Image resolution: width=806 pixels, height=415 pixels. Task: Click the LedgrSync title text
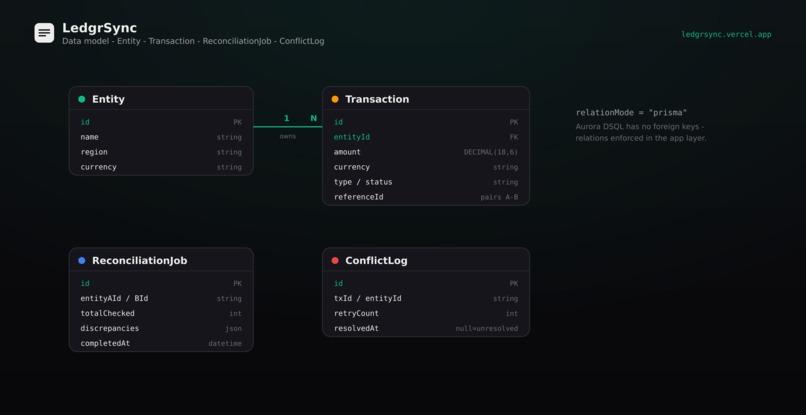point(100,28)
